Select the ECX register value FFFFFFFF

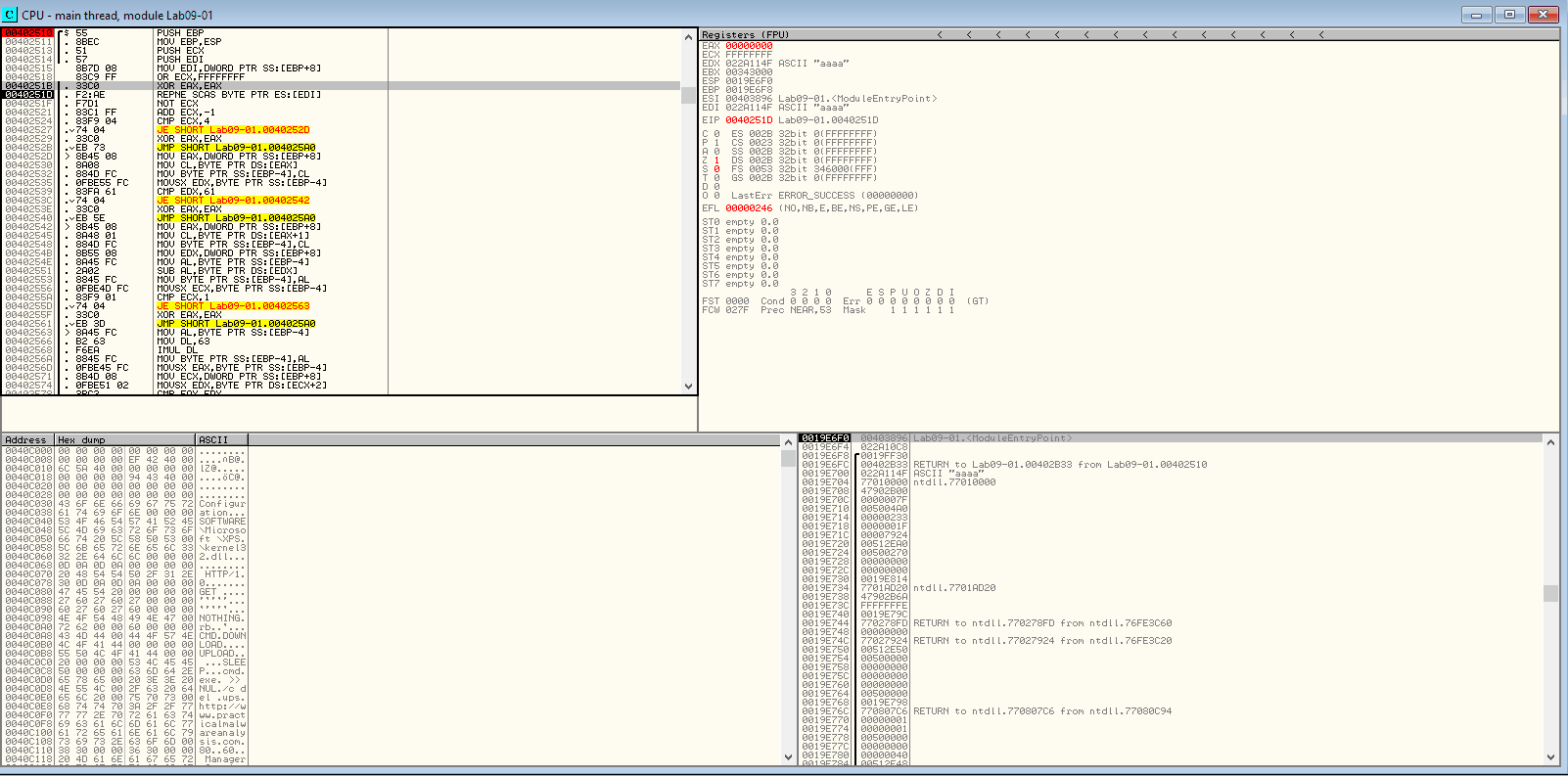749,55
